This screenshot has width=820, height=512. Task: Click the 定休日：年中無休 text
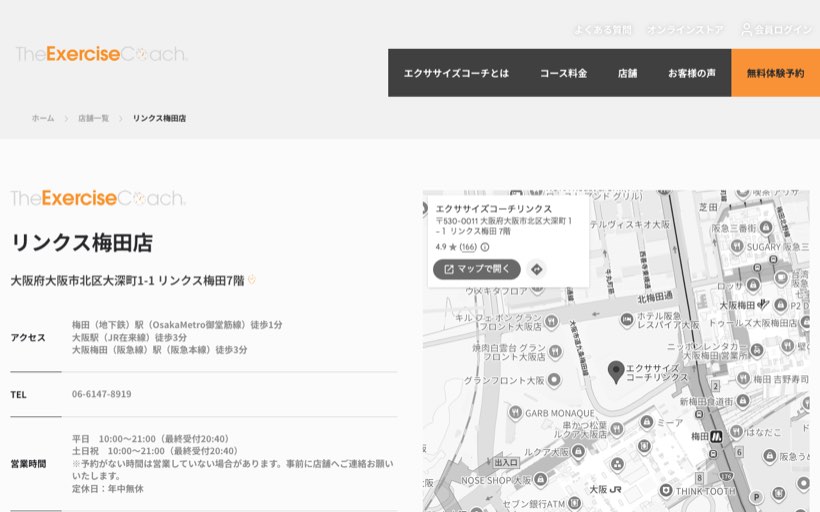click(108, 489)
